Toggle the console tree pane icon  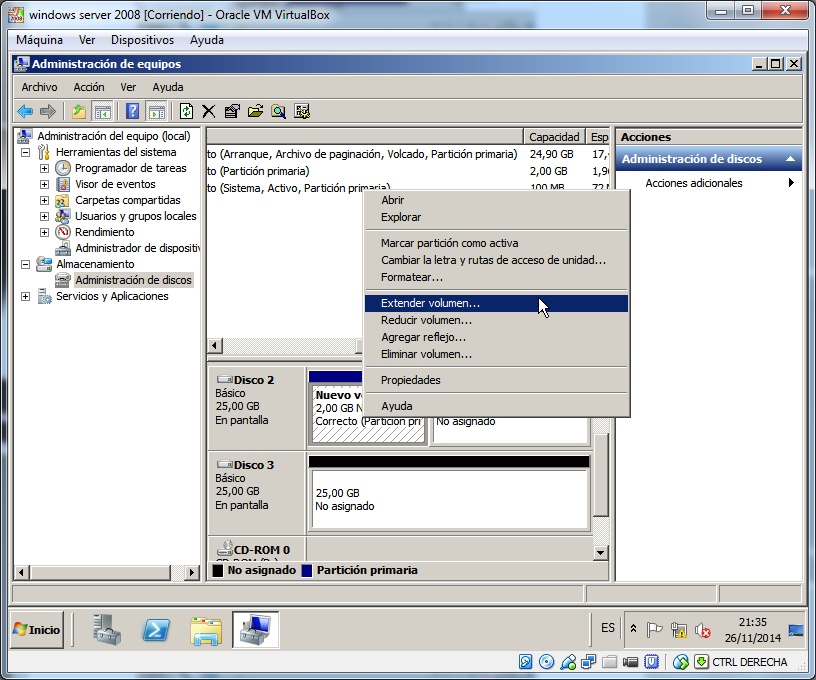(x=103, y=111)
